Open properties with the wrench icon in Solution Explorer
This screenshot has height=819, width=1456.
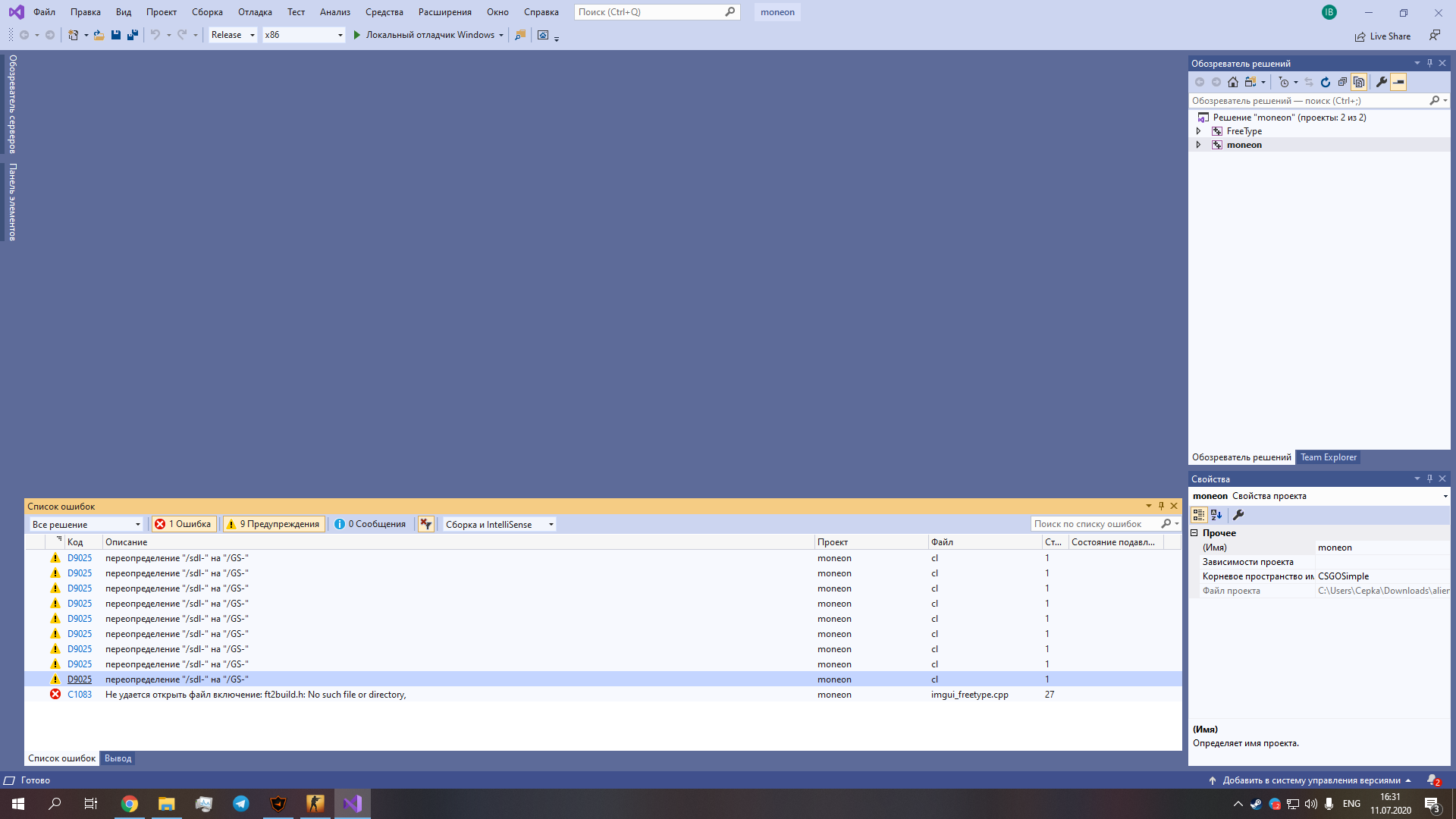tap(1382, 82)
